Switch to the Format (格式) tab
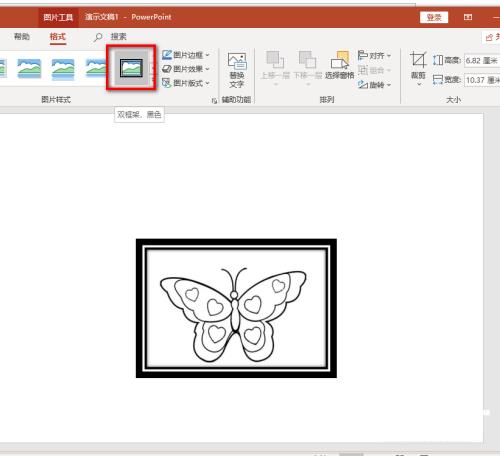Viewport: 500px width, 456px height. 58,37
